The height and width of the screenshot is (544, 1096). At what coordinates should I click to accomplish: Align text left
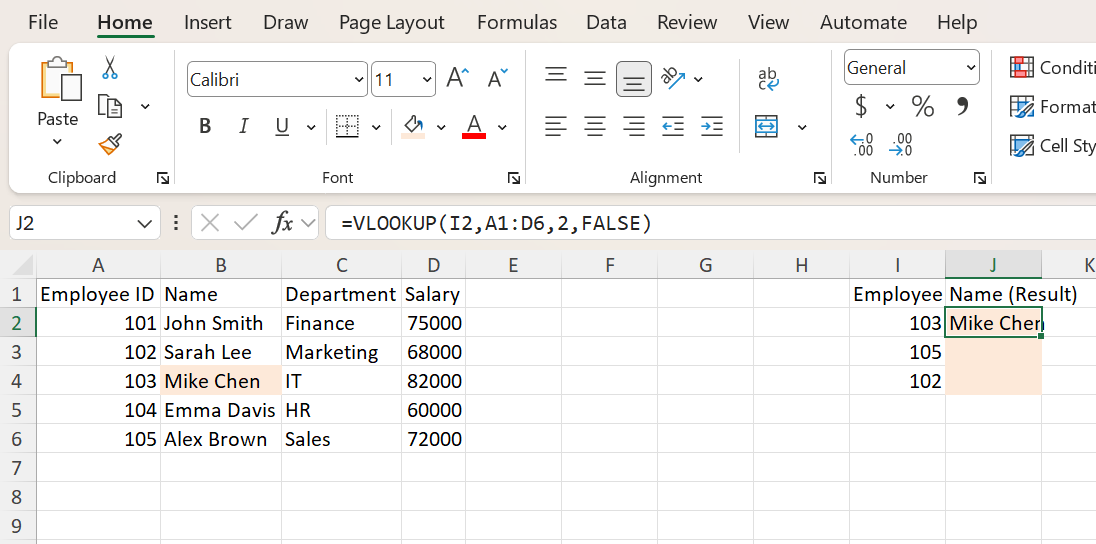point(556,127)
